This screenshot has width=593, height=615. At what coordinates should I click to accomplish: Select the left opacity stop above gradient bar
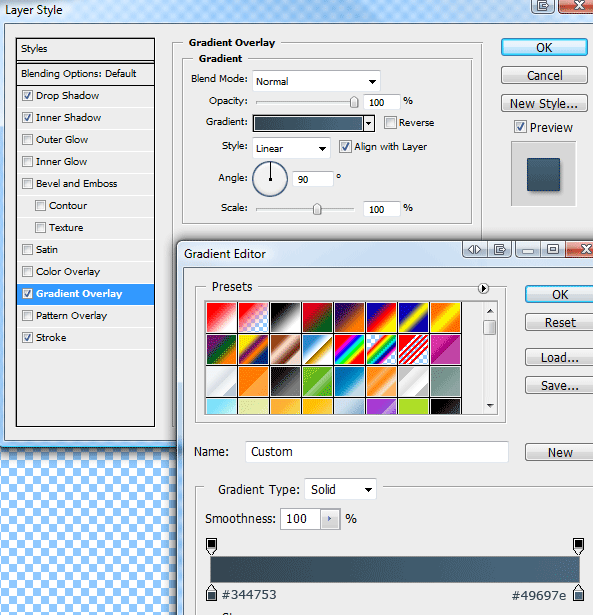[x=211, y=546]
